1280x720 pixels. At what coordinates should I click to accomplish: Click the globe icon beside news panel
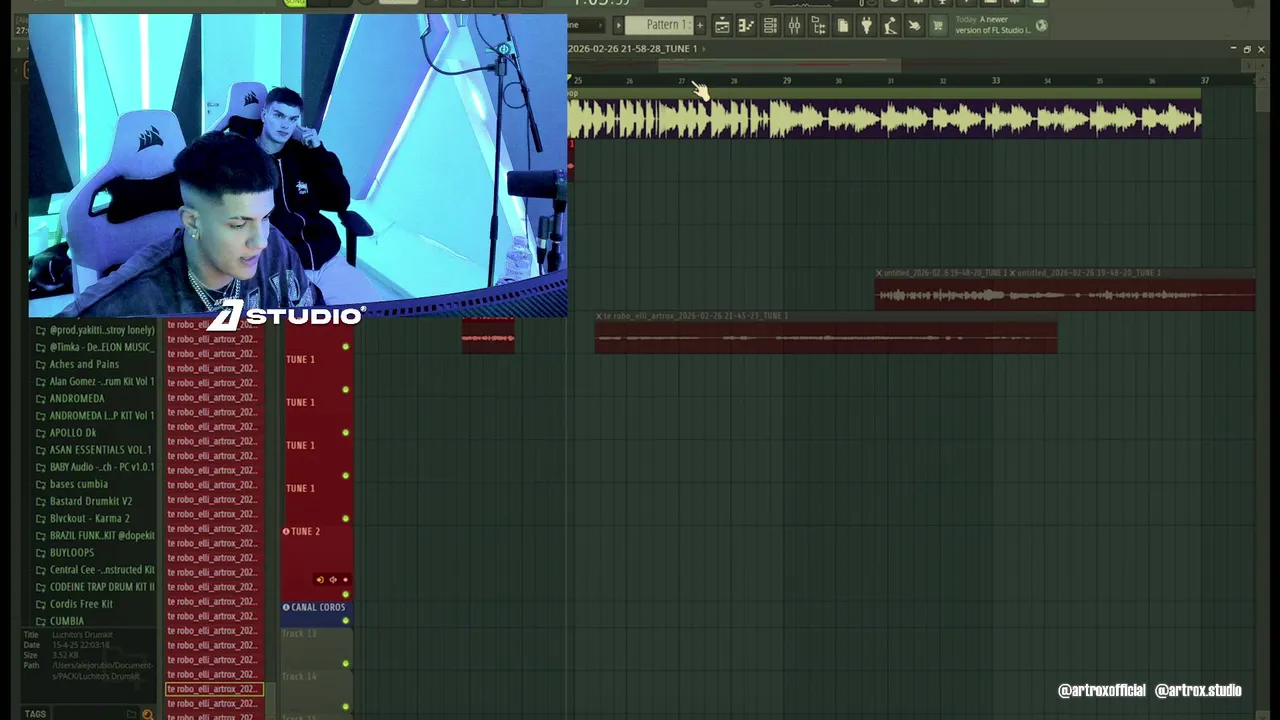coord(1041,26)
